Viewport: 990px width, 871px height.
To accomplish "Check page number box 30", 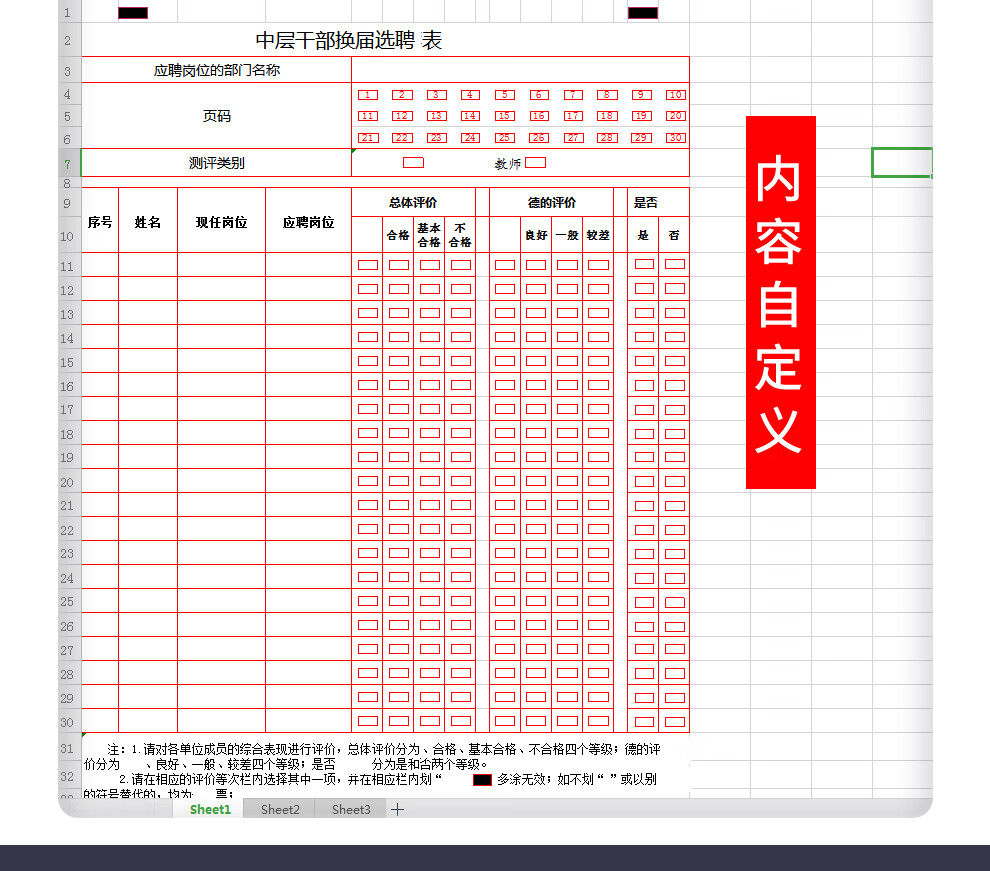I will tap(676, 138).
